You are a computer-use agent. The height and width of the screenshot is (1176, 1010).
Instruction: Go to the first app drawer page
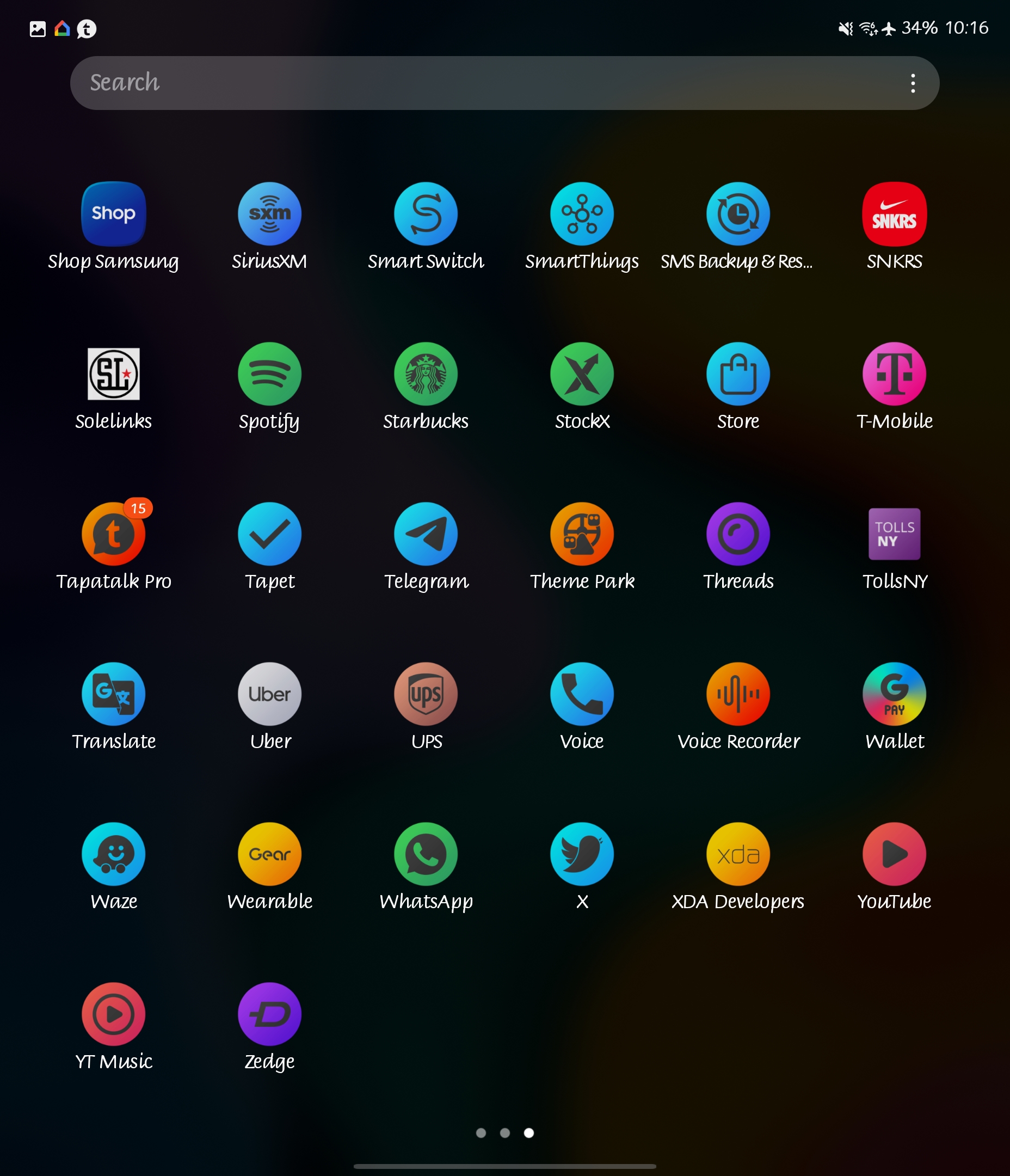pos(481,1133)
